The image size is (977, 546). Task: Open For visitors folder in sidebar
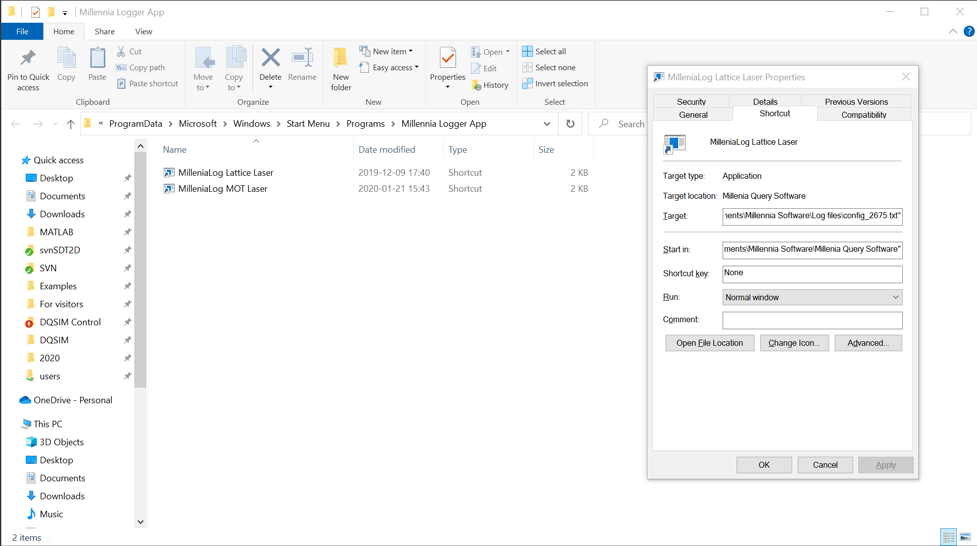pyautogui.click(x=61, y=304)
